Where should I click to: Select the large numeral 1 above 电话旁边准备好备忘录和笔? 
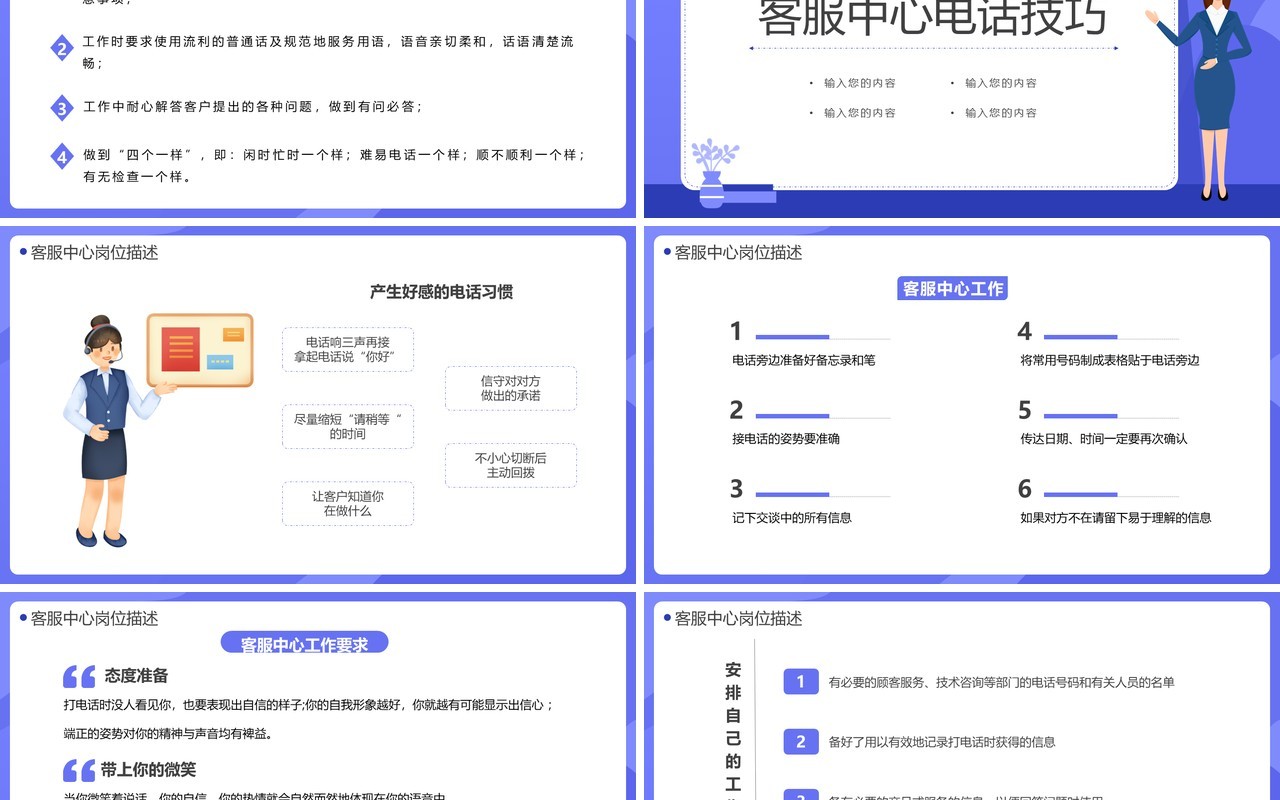(x=736, y=331)
